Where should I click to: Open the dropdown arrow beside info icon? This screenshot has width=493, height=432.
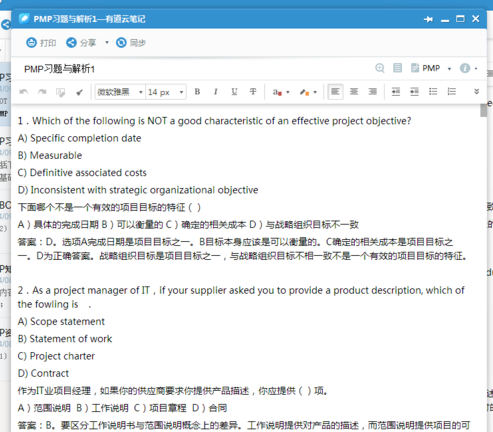476,69
